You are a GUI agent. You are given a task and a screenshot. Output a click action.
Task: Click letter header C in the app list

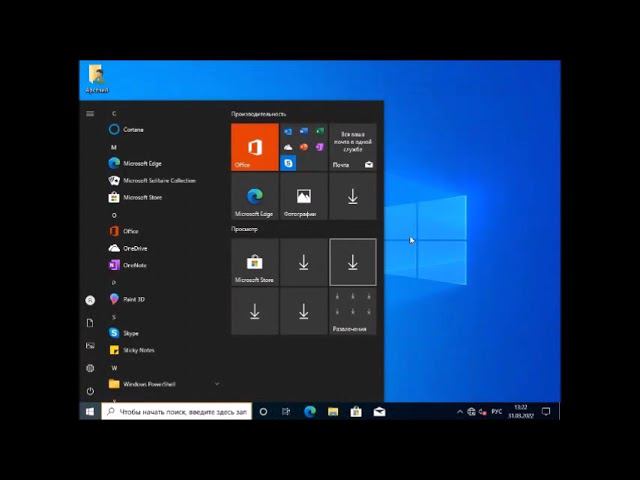point(114,113)
